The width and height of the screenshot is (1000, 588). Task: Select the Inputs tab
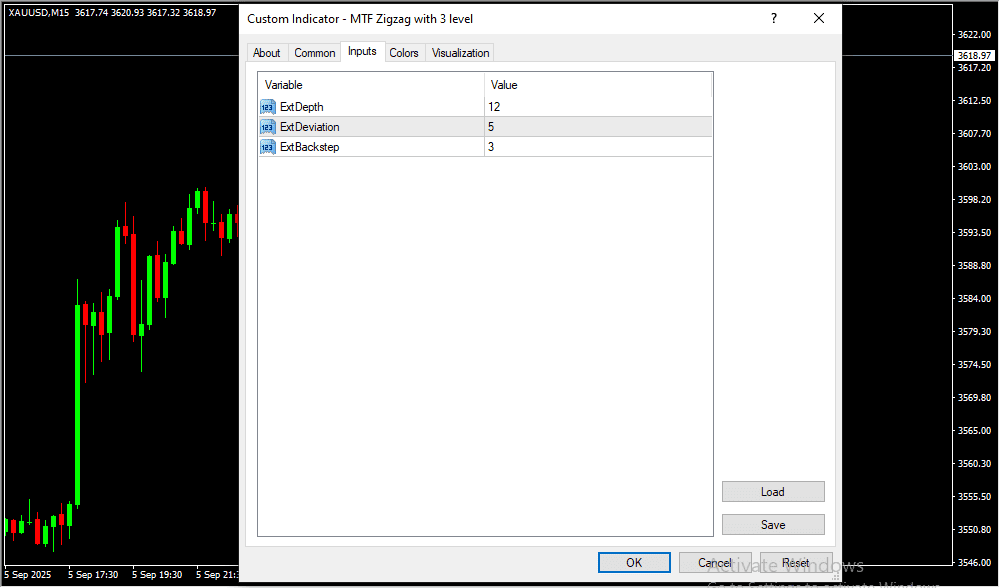pos(362,52)
